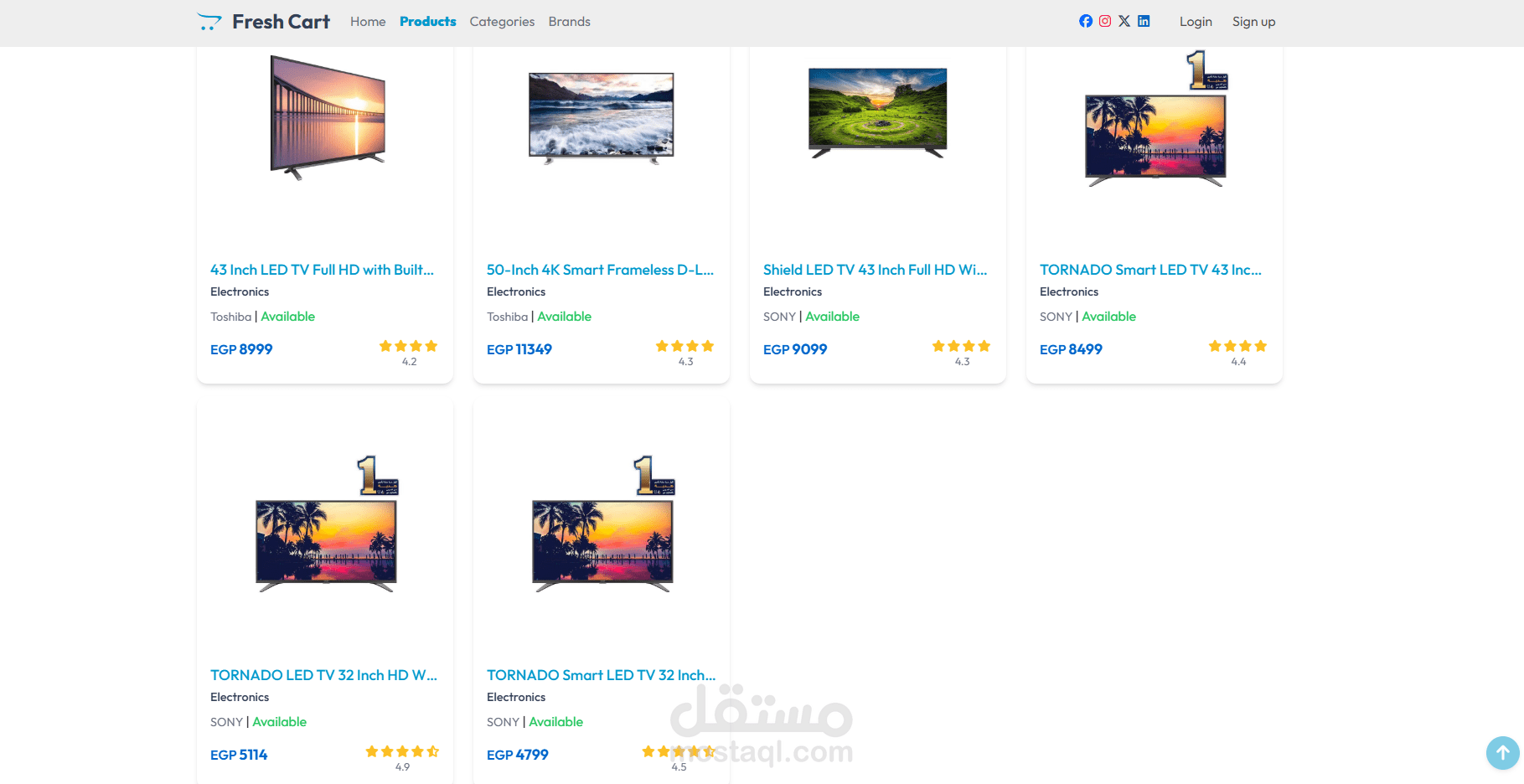Click the SONY brand on the EGP 8499 card
1524x784 pixels.
(1056, 317)
